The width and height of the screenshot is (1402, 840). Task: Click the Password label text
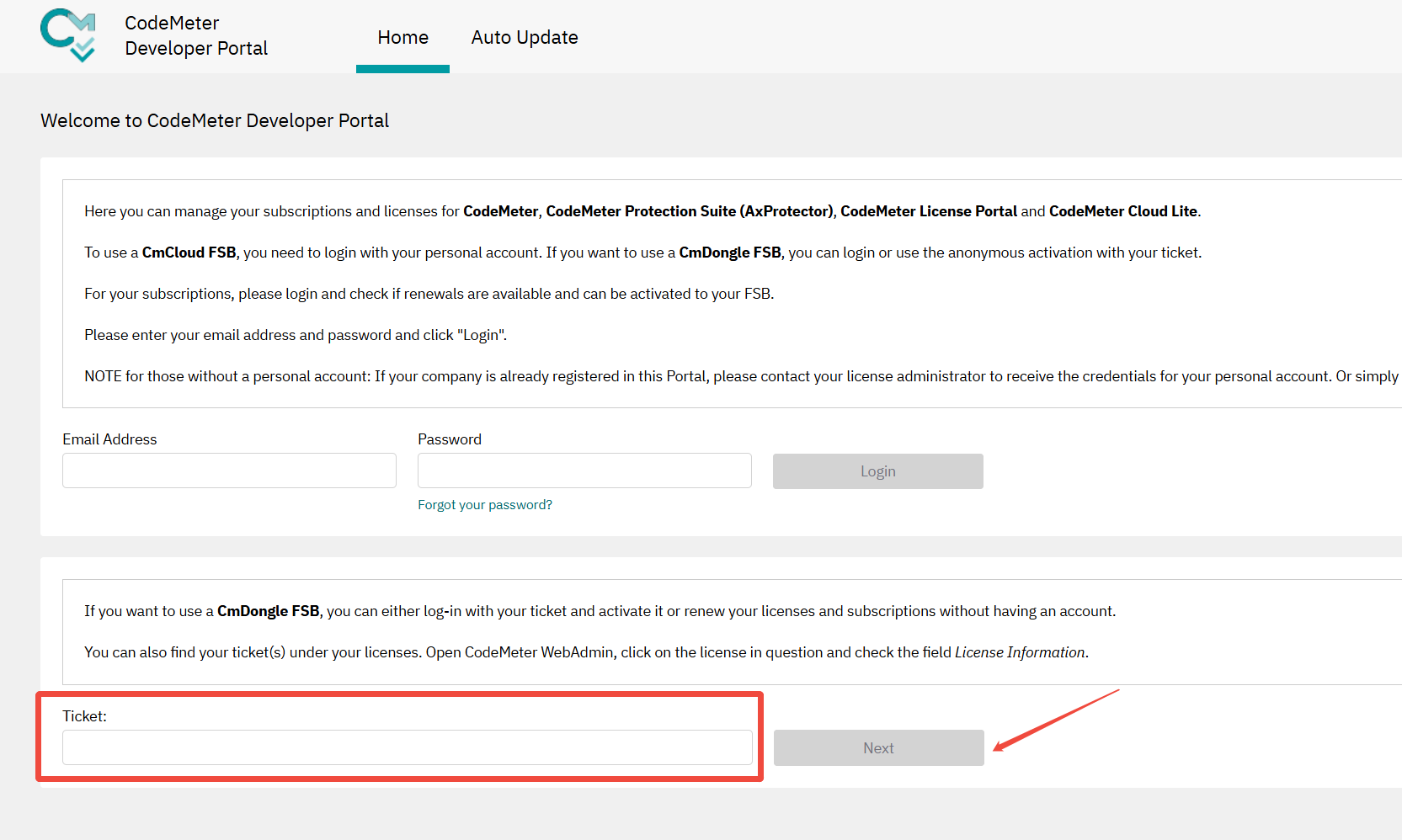[450, 439]
